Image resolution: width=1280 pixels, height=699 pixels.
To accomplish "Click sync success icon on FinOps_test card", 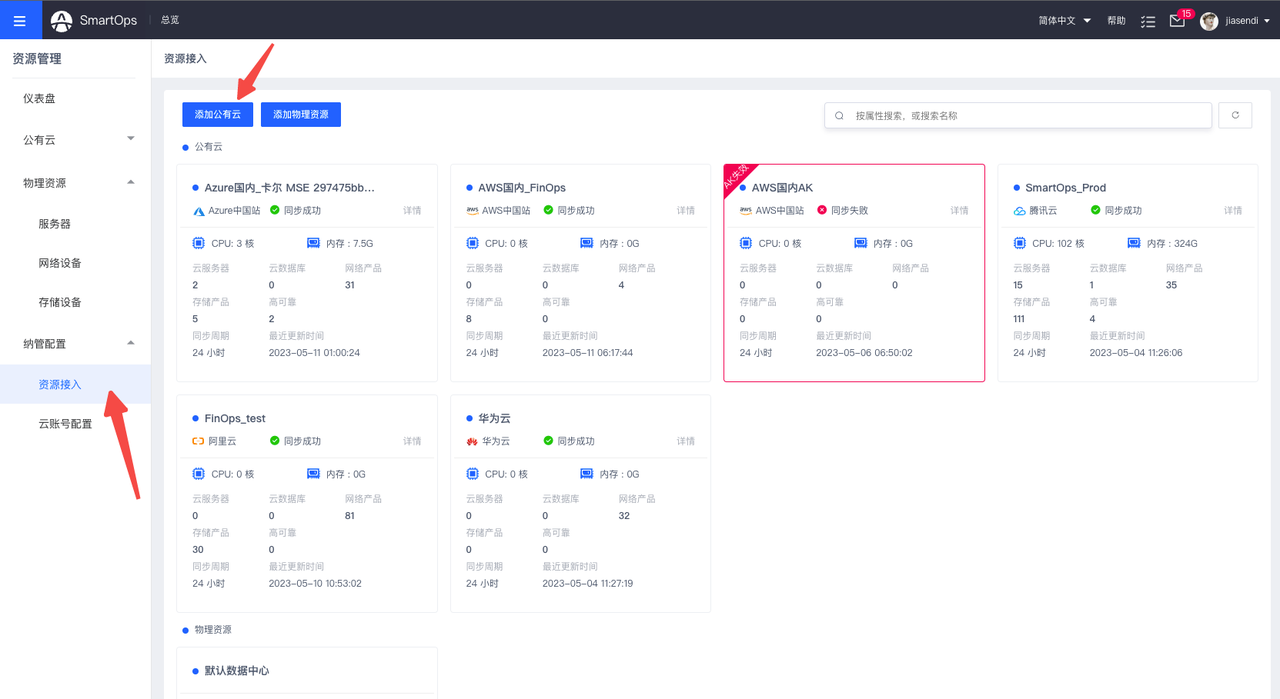I will point(275,441).
